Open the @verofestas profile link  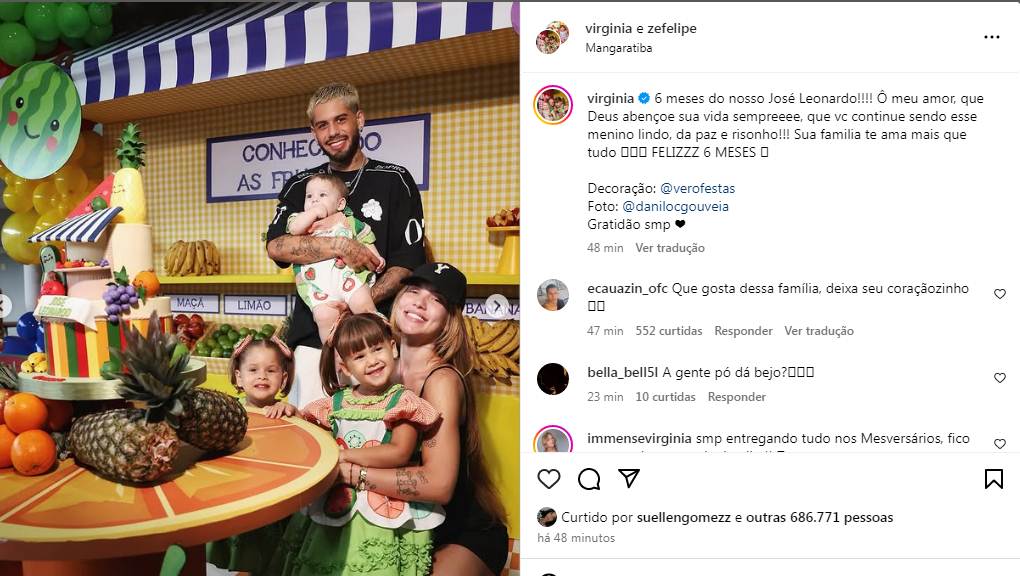697,188
